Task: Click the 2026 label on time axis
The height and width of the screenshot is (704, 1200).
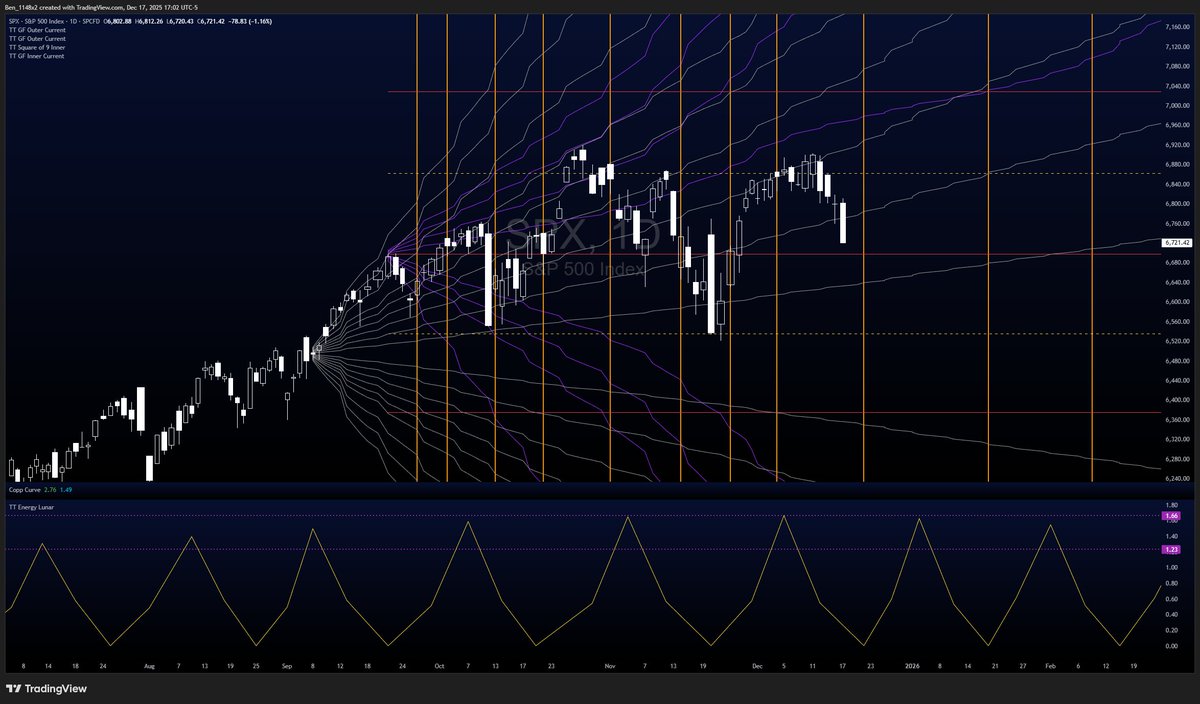Action: 912,664
